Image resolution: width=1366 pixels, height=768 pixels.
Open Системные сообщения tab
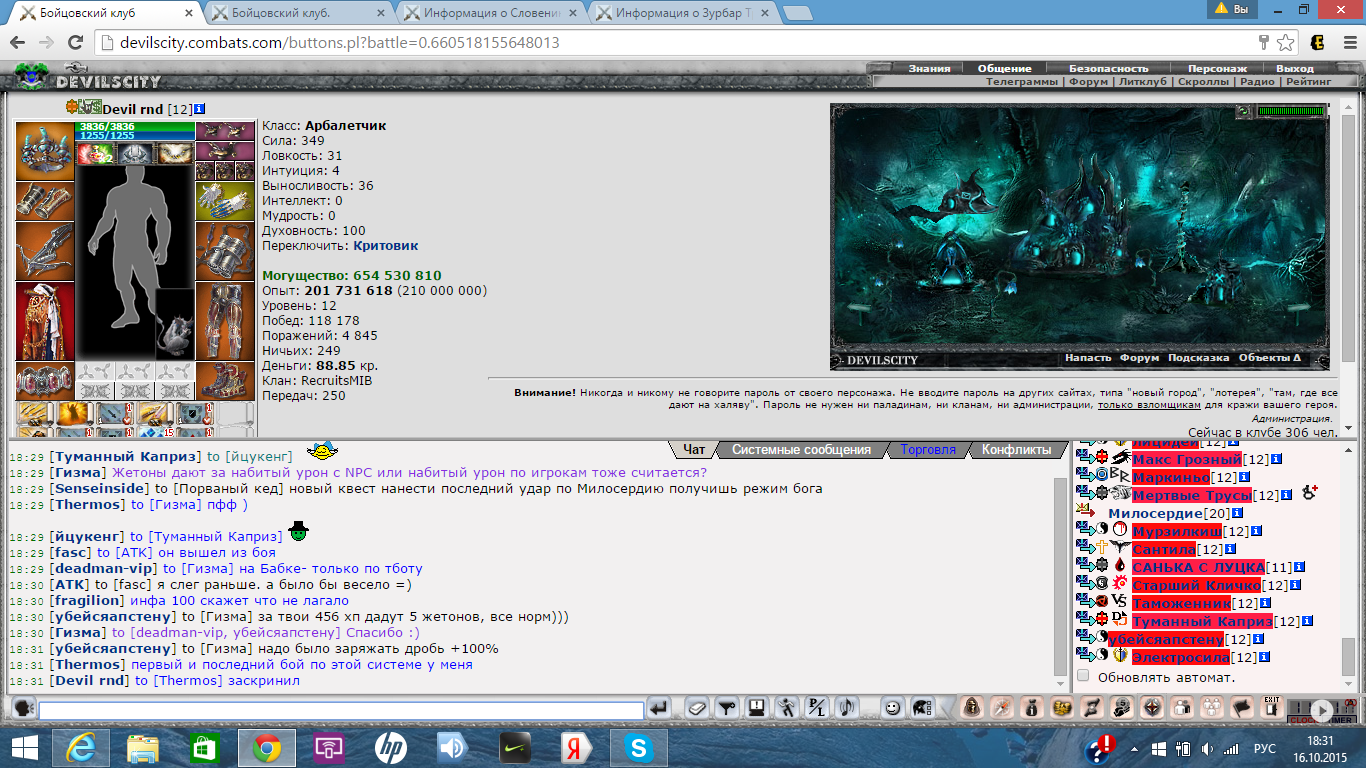coord(801,450)
